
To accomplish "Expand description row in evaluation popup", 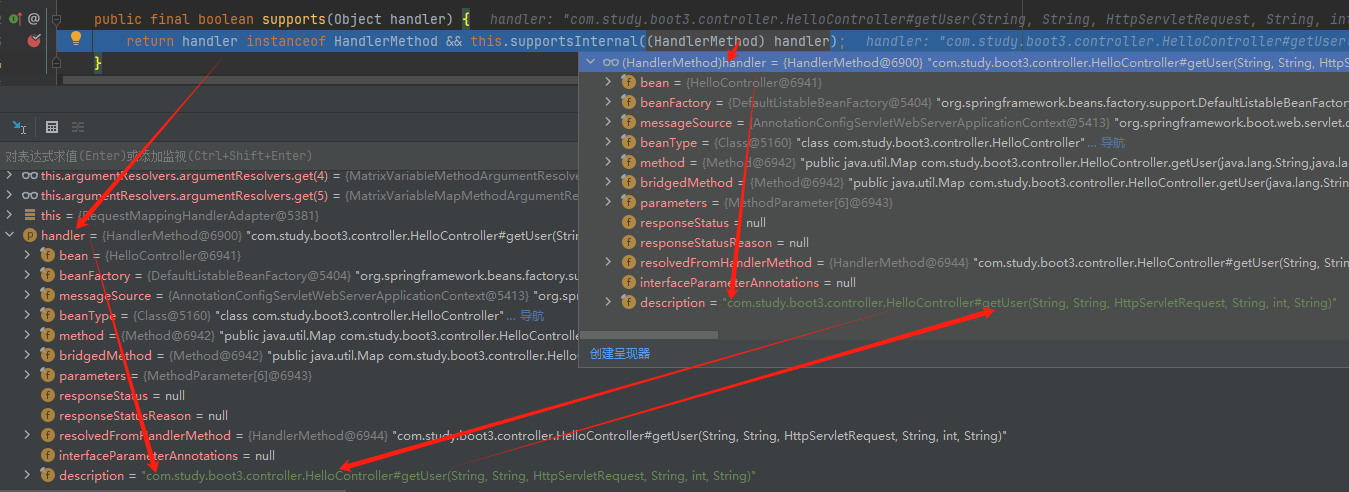I will click(609, 303).
